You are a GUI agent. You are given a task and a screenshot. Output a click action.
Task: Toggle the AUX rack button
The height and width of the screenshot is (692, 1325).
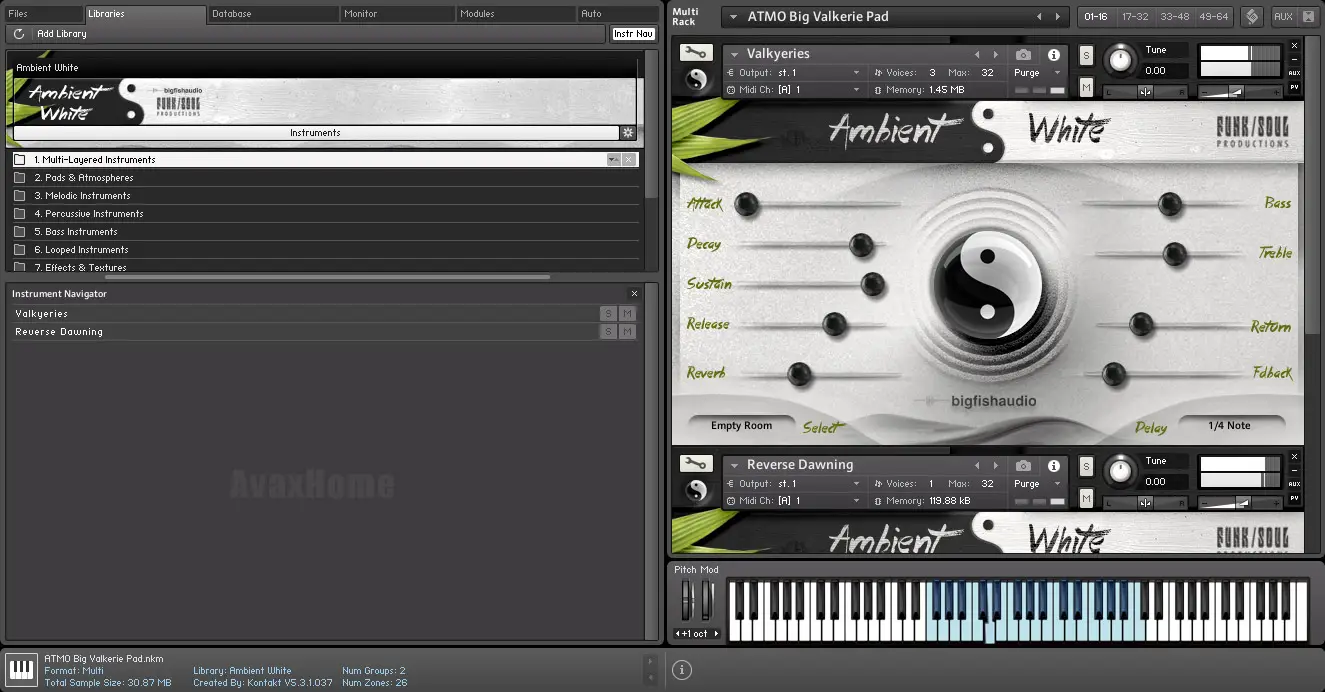[1284, 17]
